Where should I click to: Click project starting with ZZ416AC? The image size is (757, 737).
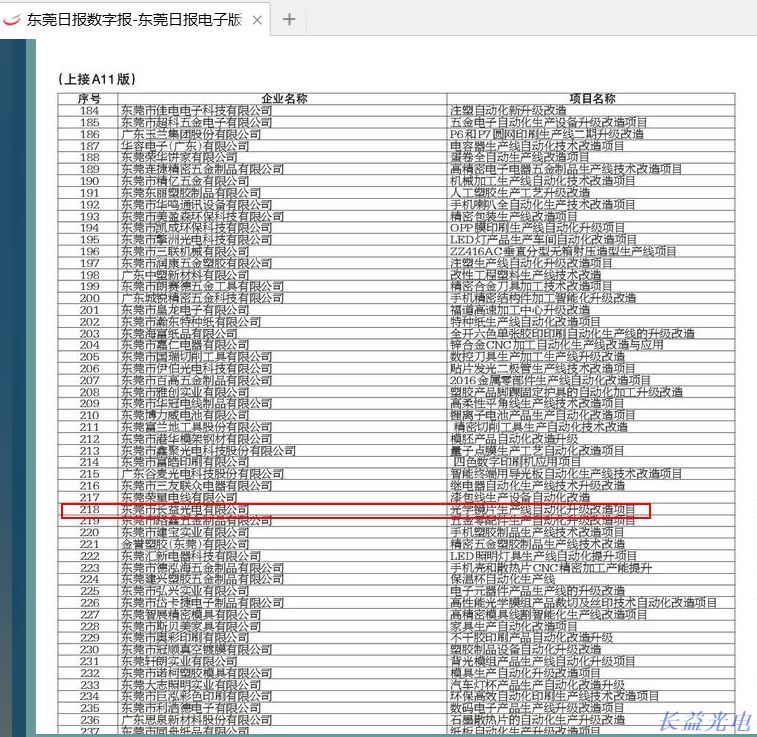tap(563, 251)
